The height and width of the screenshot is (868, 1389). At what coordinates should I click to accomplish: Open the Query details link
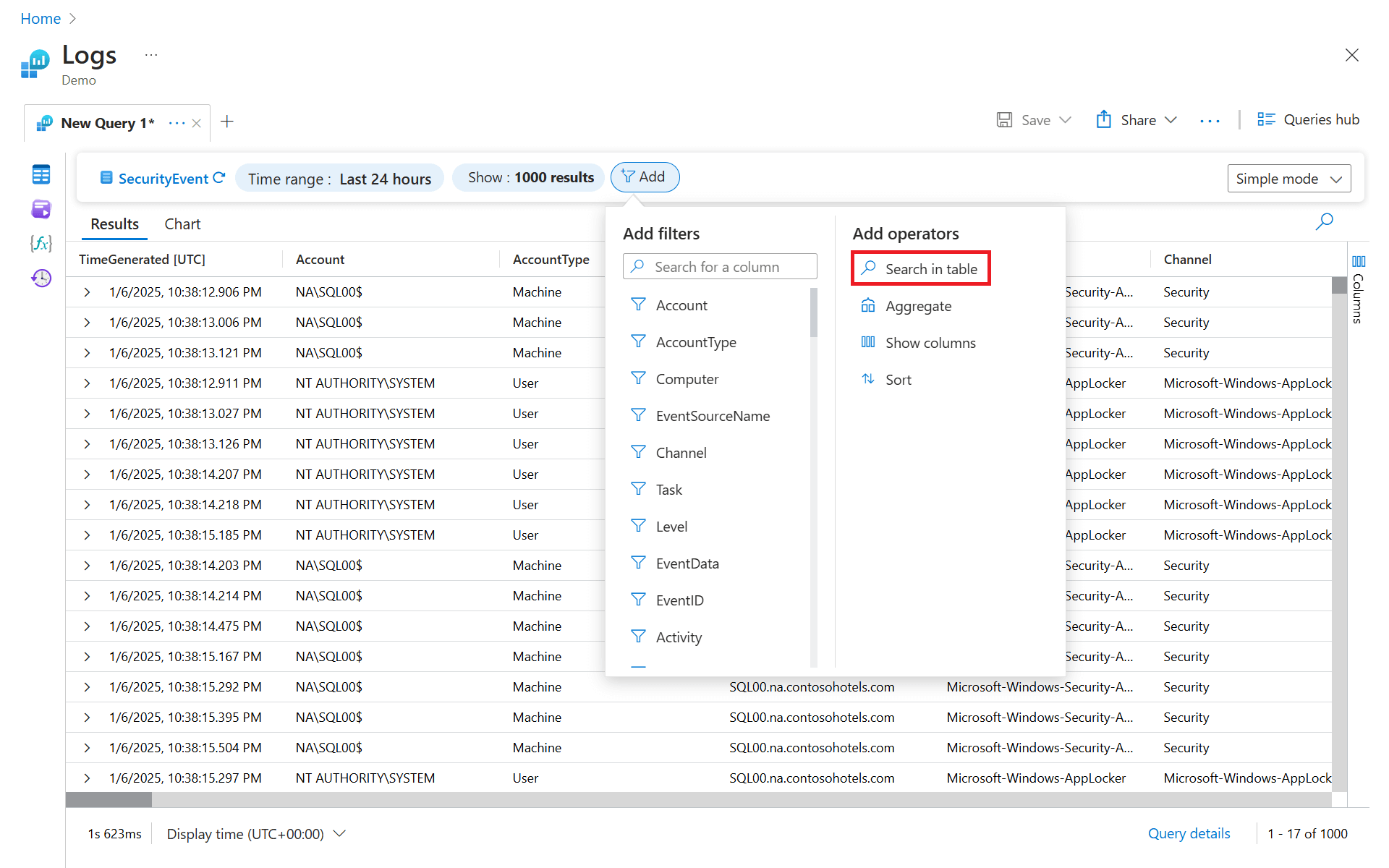click(x=1189, y=833)
